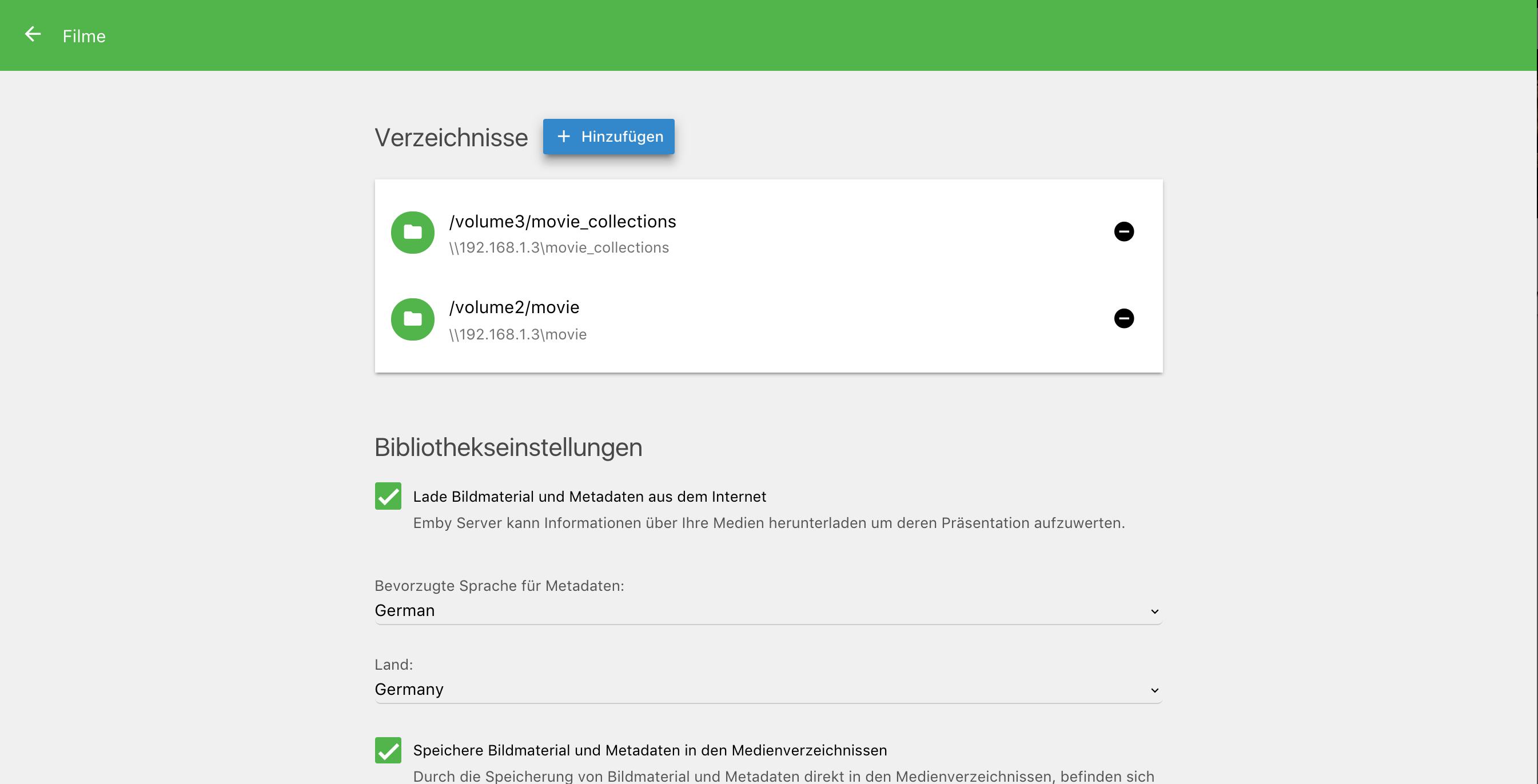Go back using the arrow icon

(x=33, y=35)
